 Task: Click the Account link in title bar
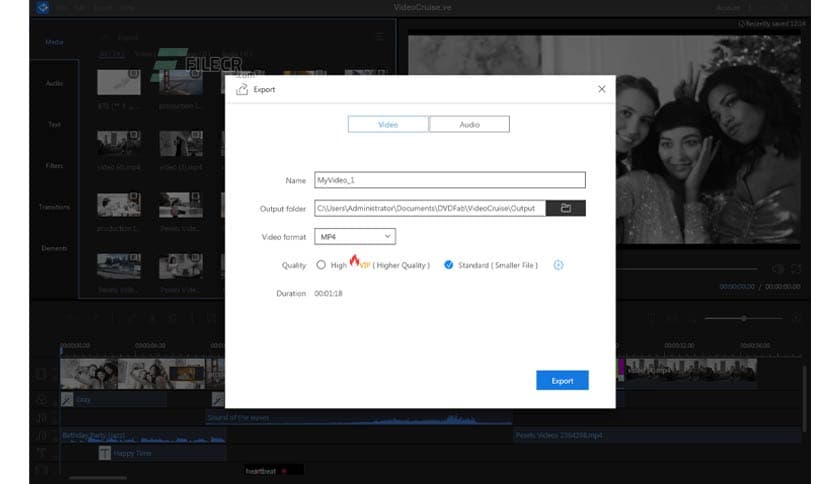pyautogui.click(x=728, y=8)
